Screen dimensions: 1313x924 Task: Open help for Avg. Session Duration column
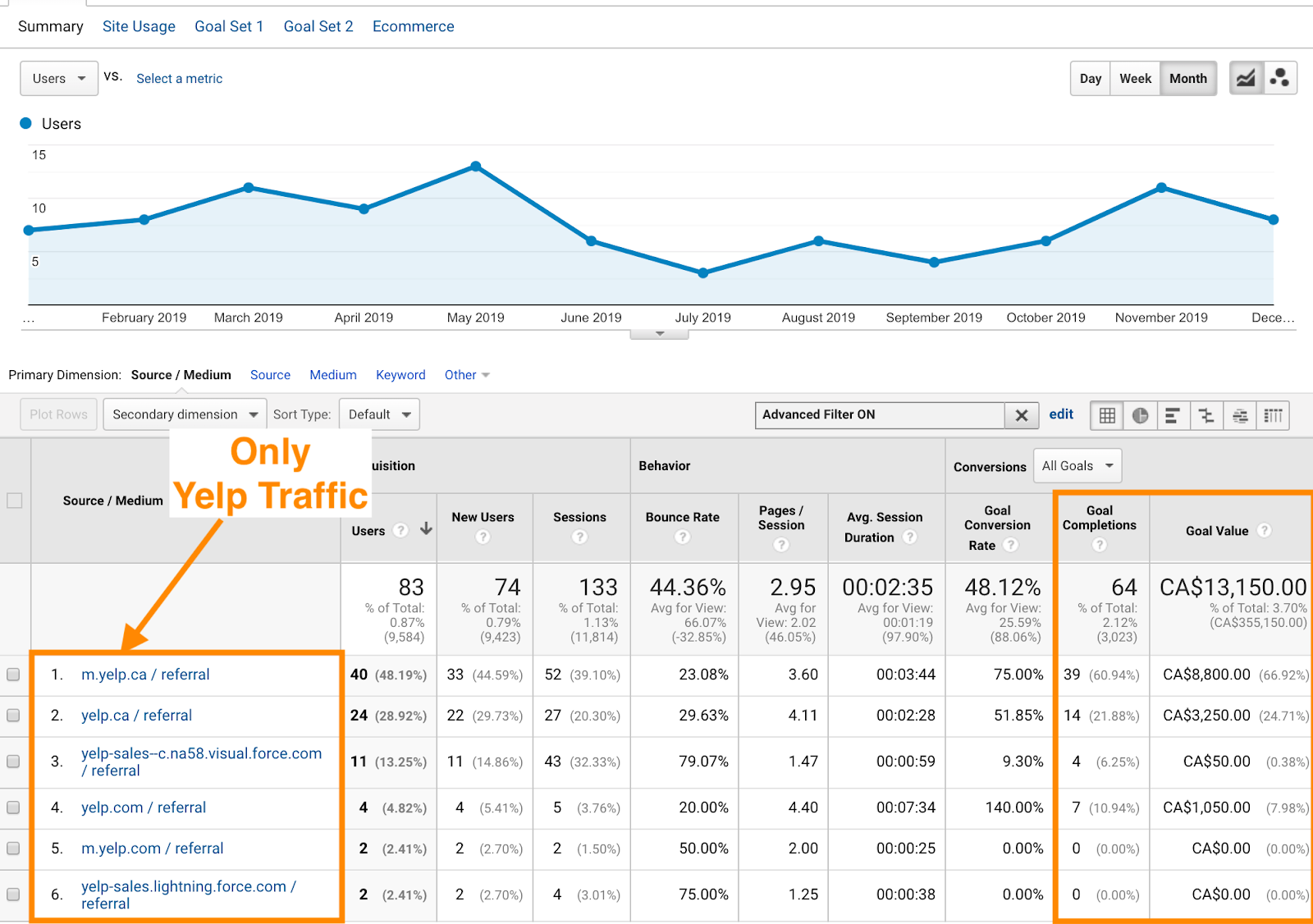pos(909,537)
